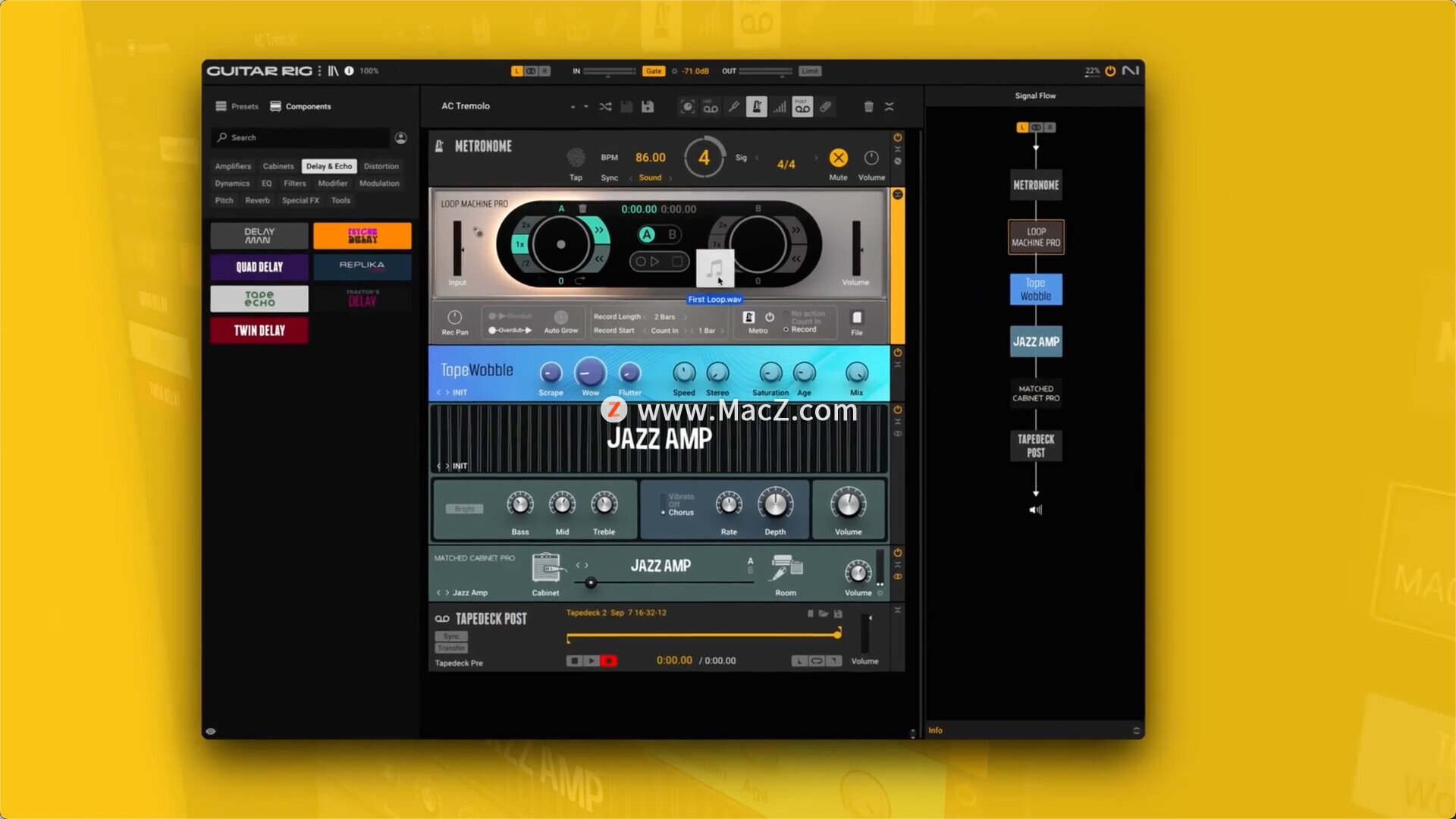Collapse the Jazz Amp module
The image size is (1456, 819).
click(898, 422)
